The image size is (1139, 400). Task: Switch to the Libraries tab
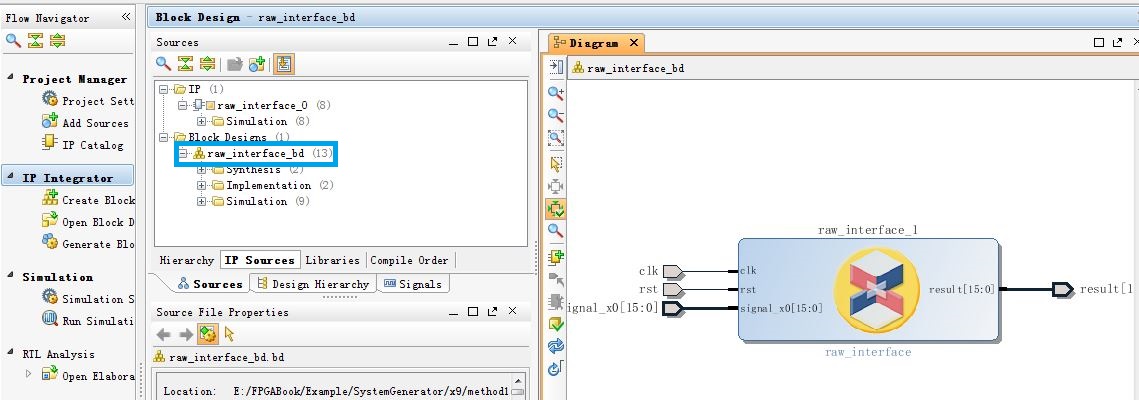[332, 260]
